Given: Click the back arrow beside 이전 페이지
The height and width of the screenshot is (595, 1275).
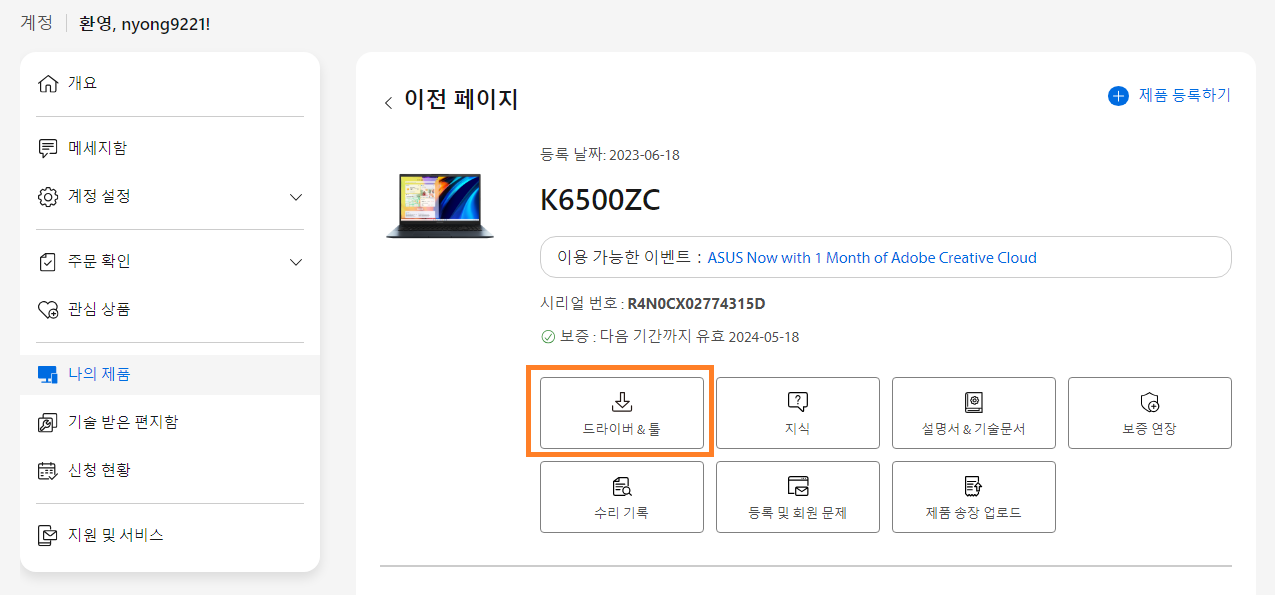Looking at the screenshot, I should point(388,103).
